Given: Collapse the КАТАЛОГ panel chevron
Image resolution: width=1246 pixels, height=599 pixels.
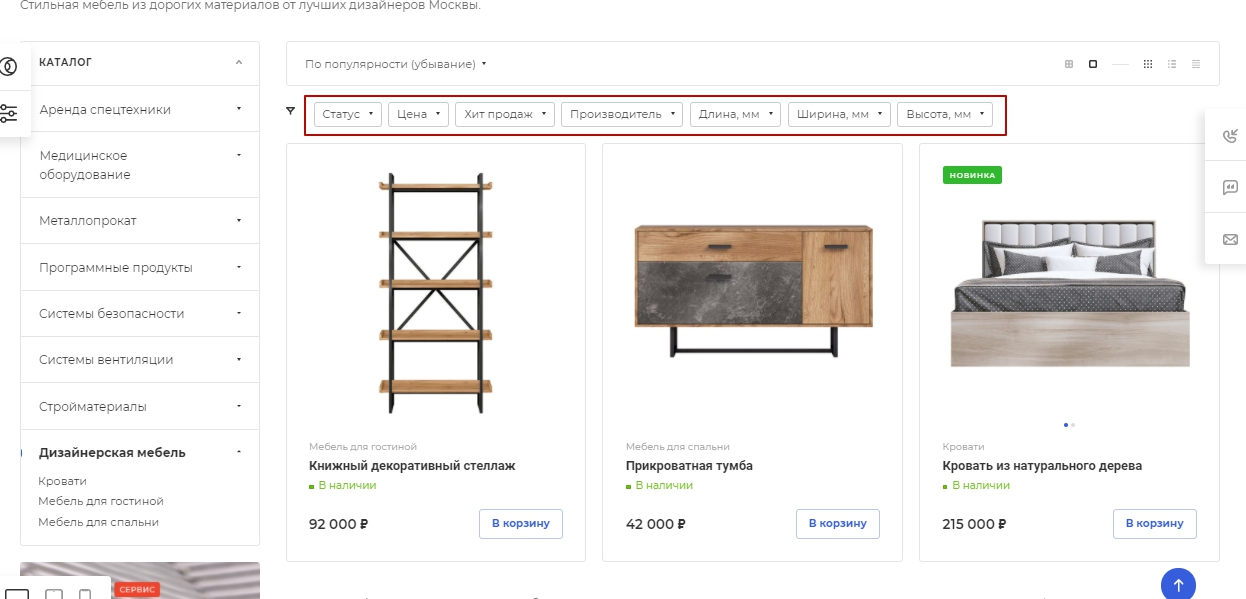Looking at the screenshot, I should 239,62.
